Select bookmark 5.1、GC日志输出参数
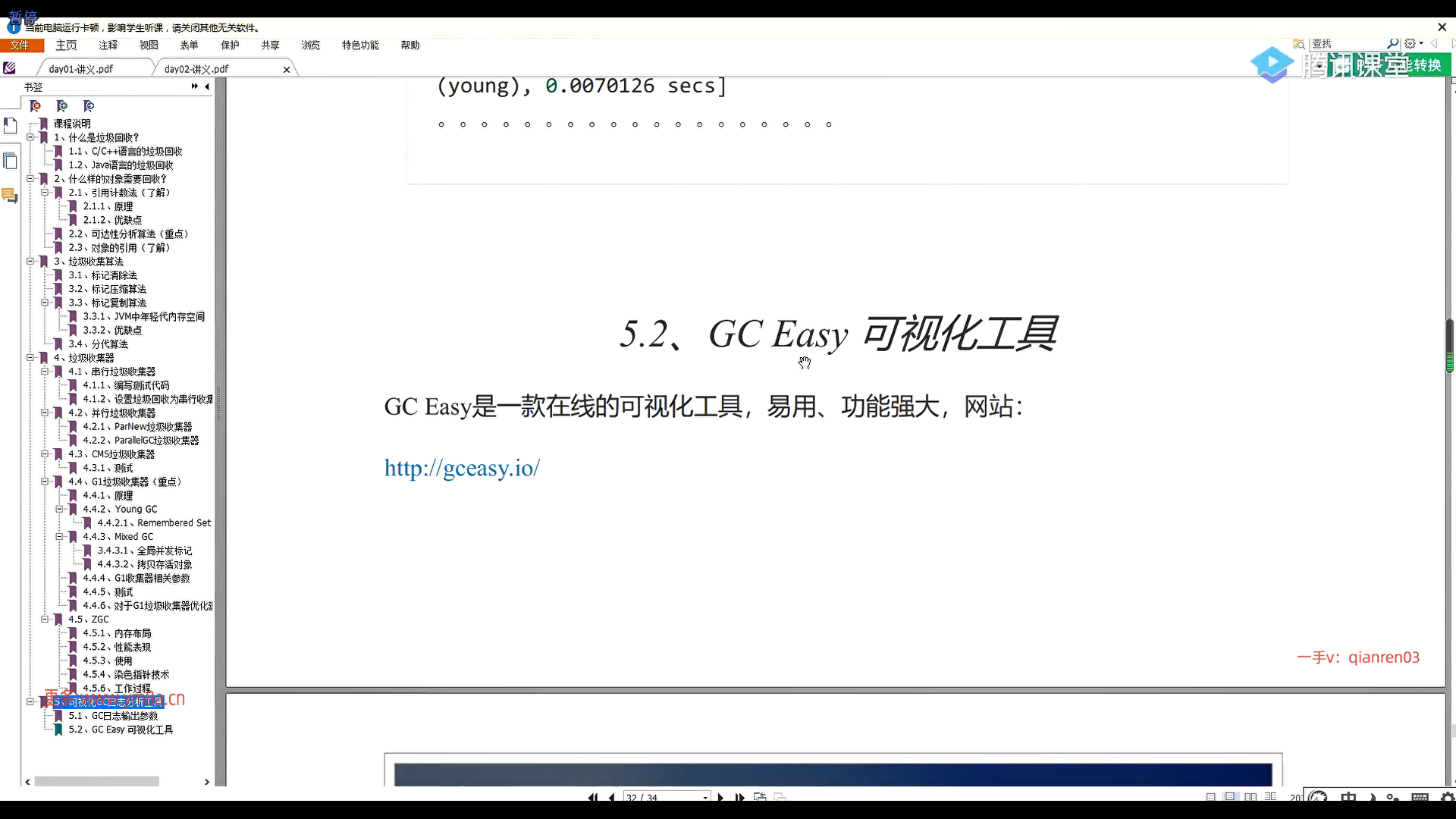The height and width of the screenshot is (819, 1456). (113, 716)
